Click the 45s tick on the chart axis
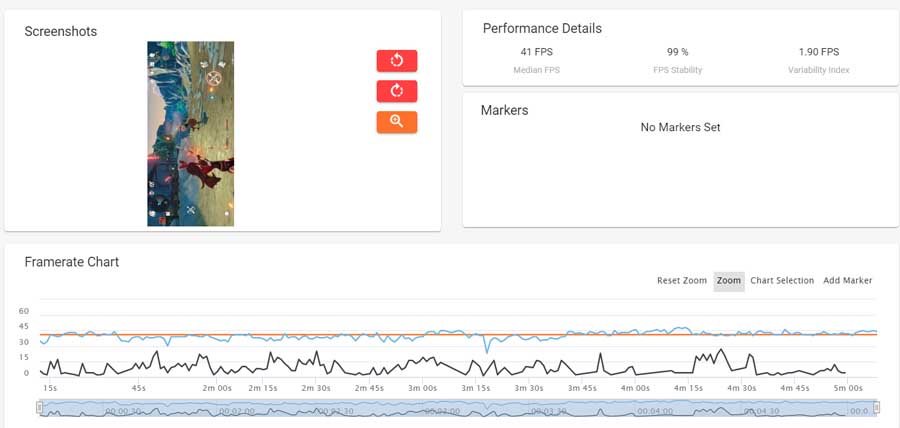 139,388
